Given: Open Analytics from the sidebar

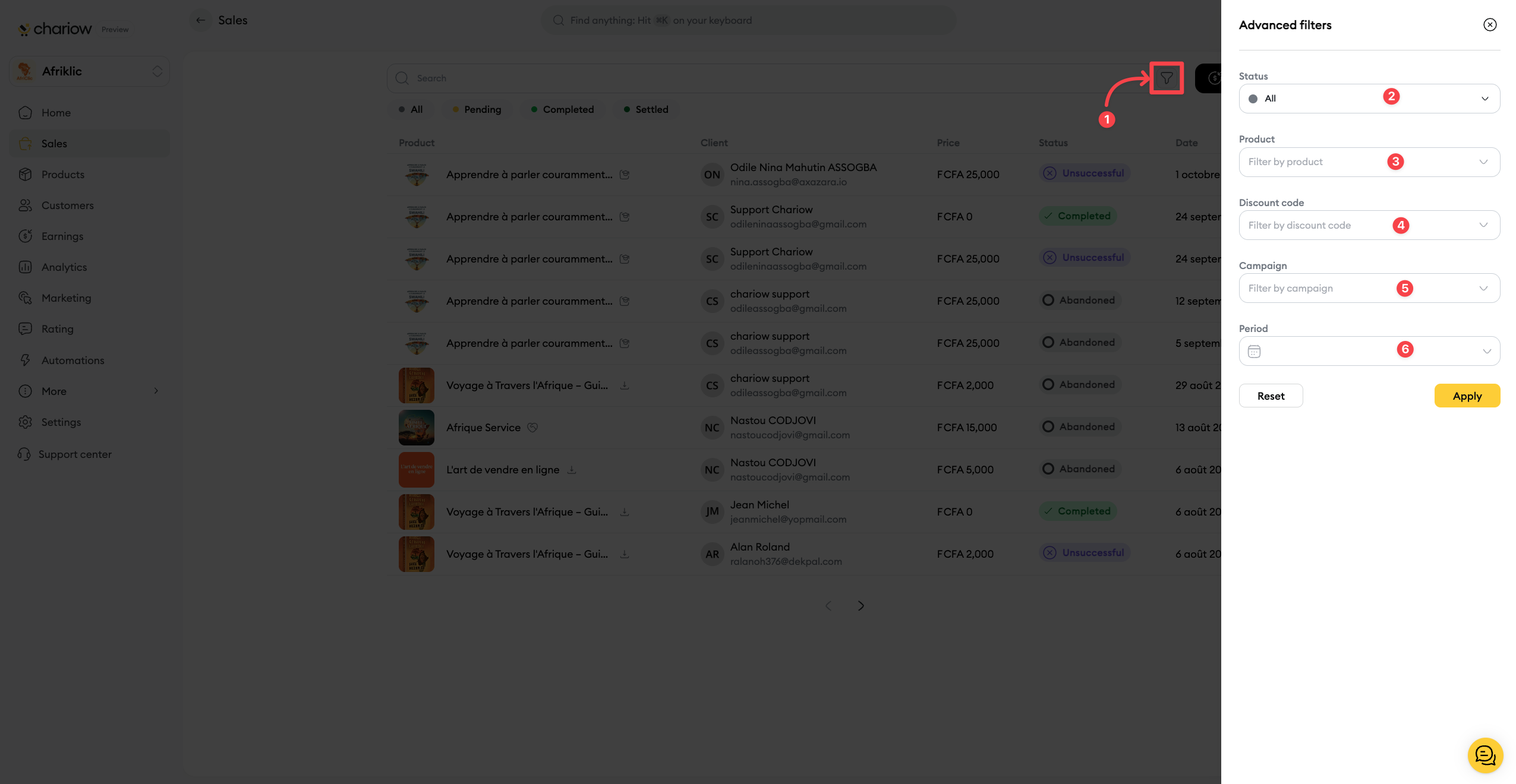Looking at the screenshot, I should point(64,267).
